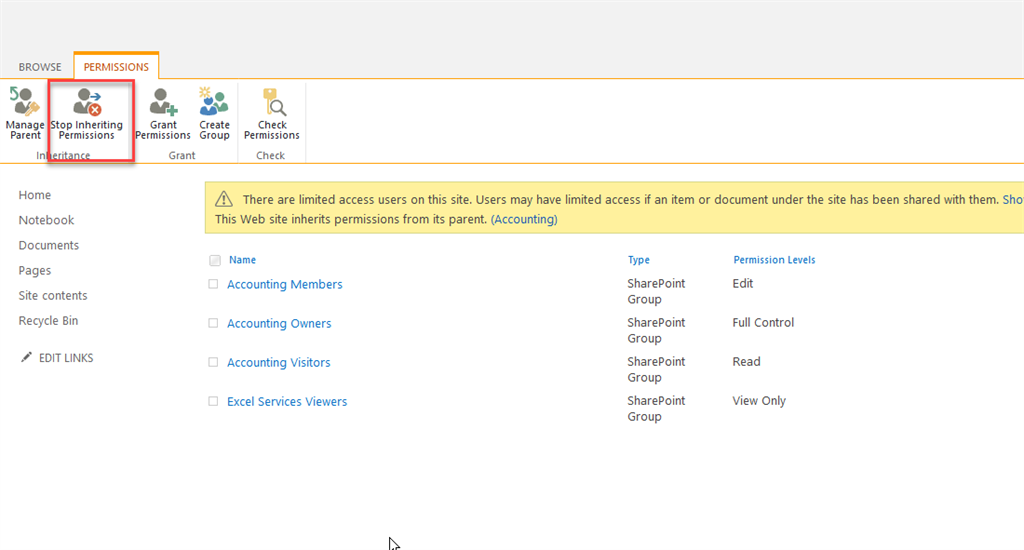Image resolution: width=1024 pixels, height=550 pixels.
Task: Click the pencil icon beside EDIT LINKS
Action: coord(26,357)
